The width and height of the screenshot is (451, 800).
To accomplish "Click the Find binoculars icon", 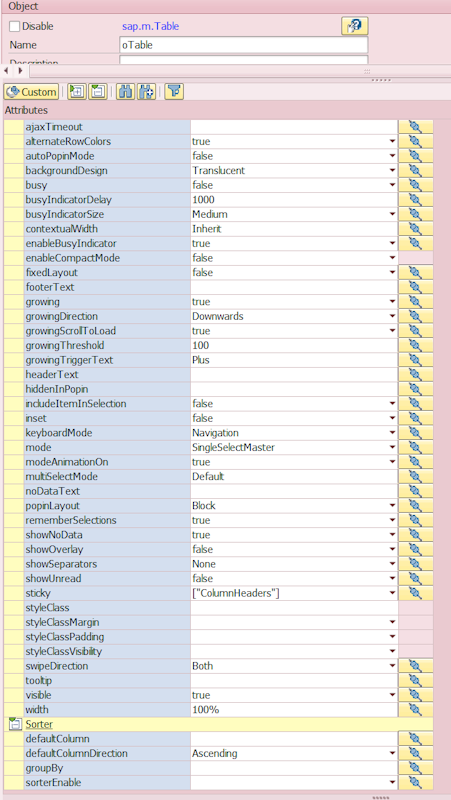I will (125, 92).
